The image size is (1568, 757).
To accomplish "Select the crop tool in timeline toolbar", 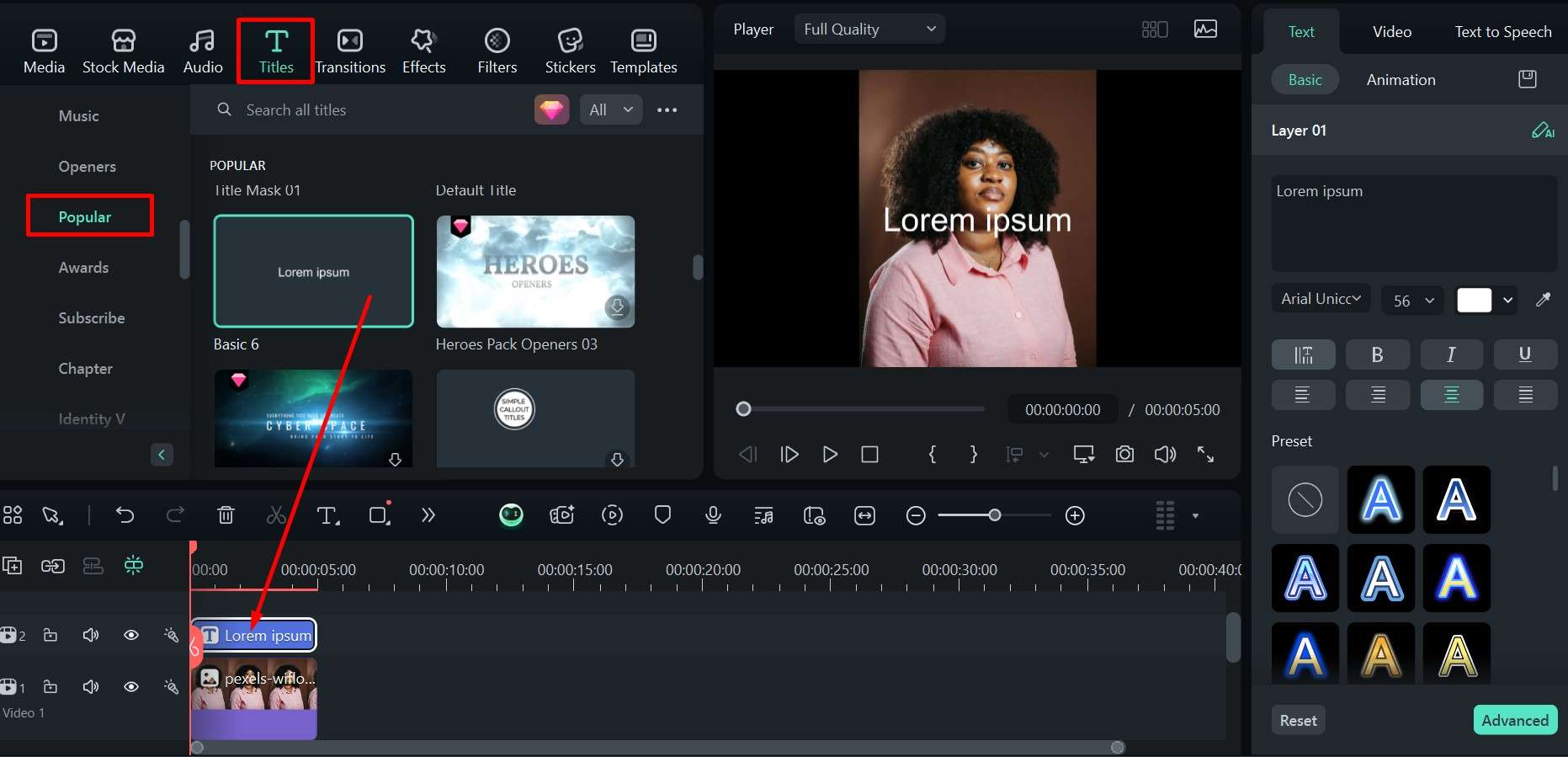I will coord(380,514).
